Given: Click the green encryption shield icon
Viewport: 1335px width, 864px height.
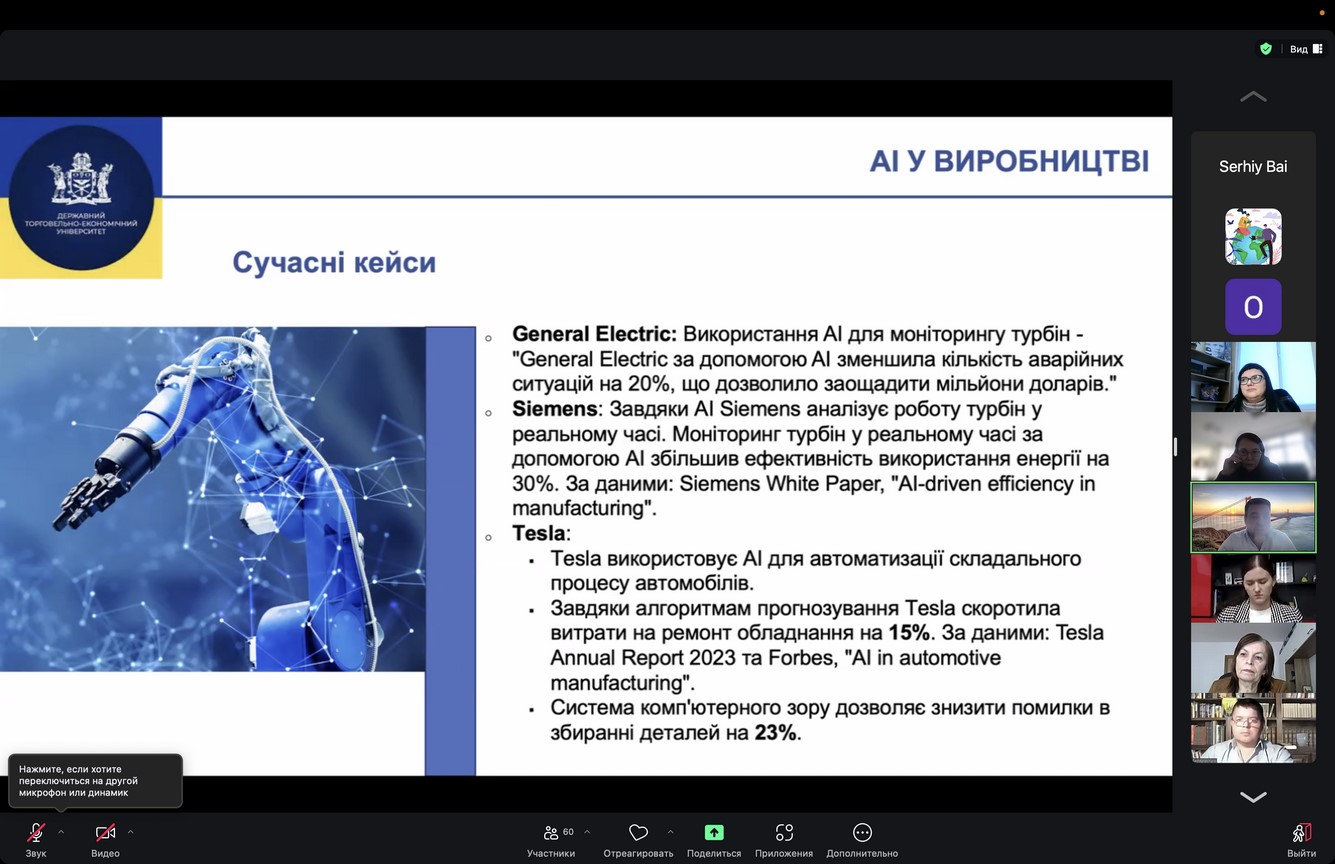Looking at the screenshot, I should [x=1266, y=49].
